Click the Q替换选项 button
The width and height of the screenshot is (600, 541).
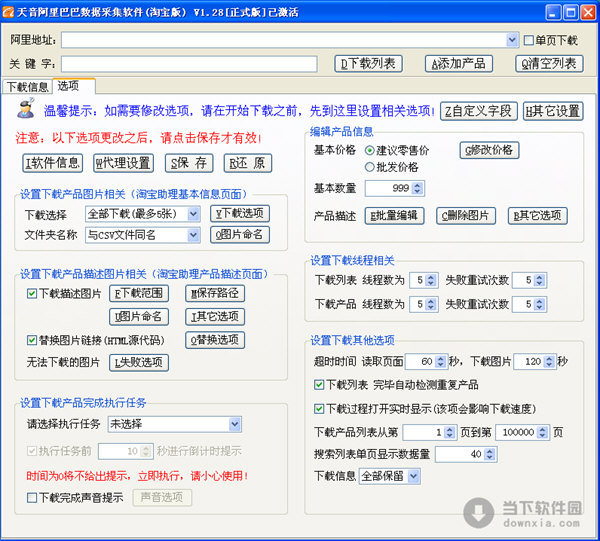point(215,340)
